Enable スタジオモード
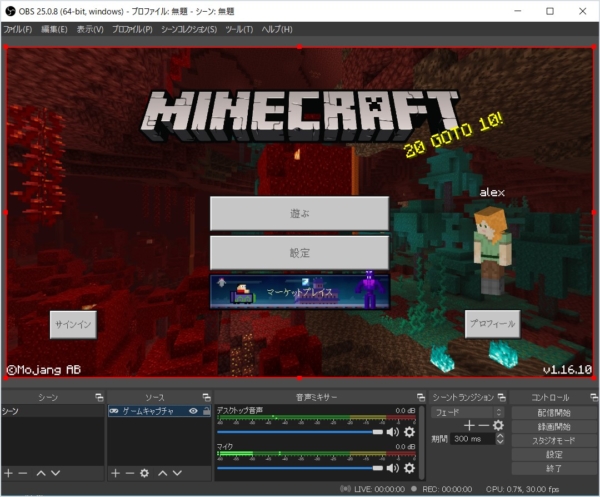Screen dimensions: 600x497 [x=554, y=440]
